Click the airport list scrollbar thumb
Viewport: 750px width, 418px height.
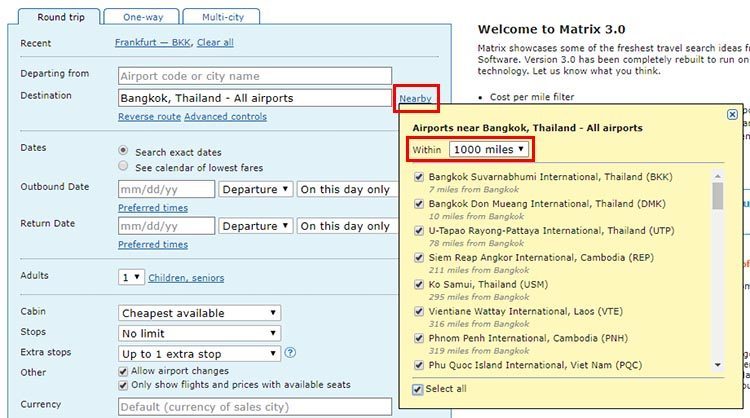click(x=717, y=196)
